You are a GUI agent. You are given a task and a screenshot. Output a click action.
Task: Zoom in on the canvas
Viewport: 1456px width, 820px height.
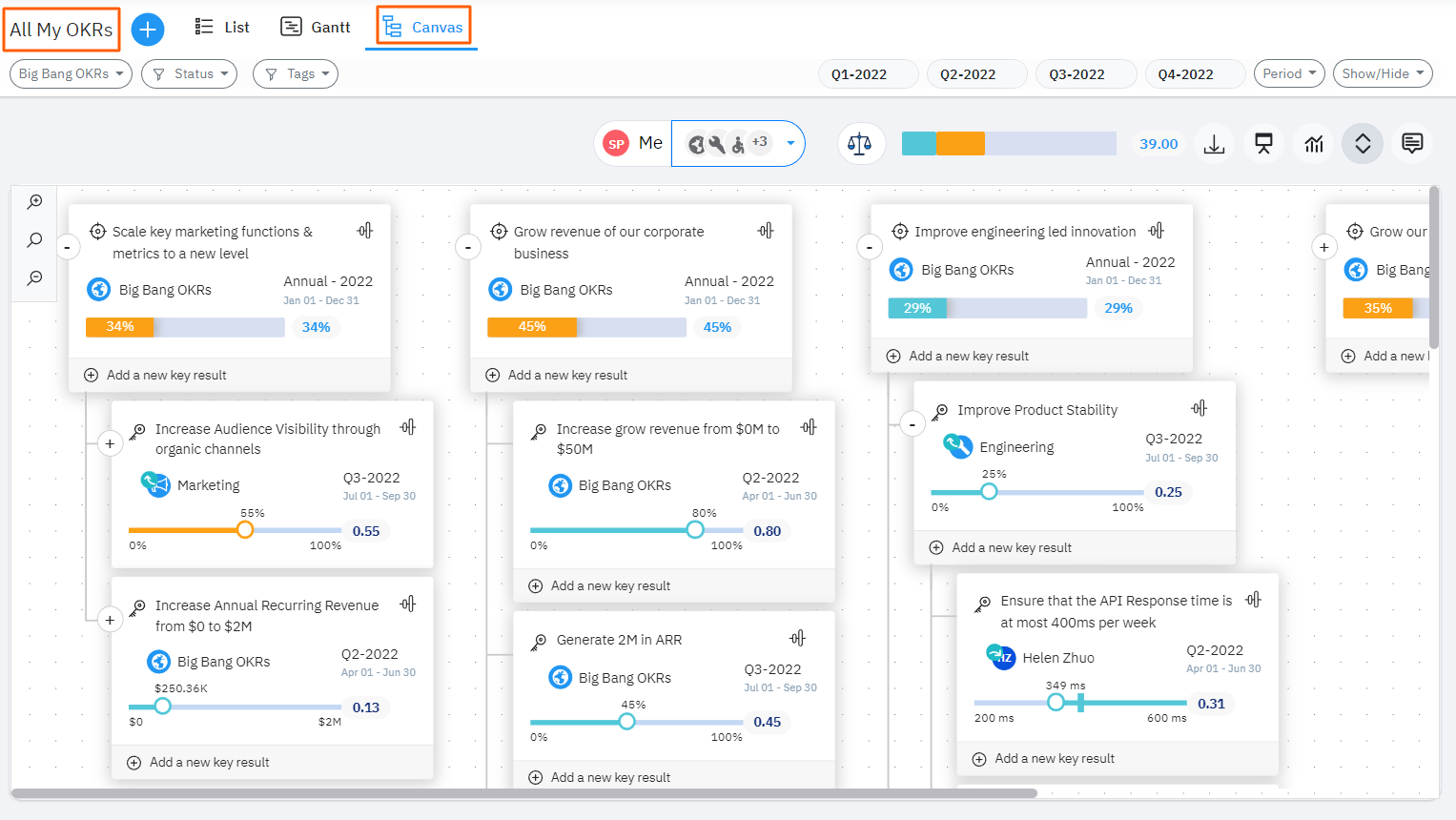35,201
